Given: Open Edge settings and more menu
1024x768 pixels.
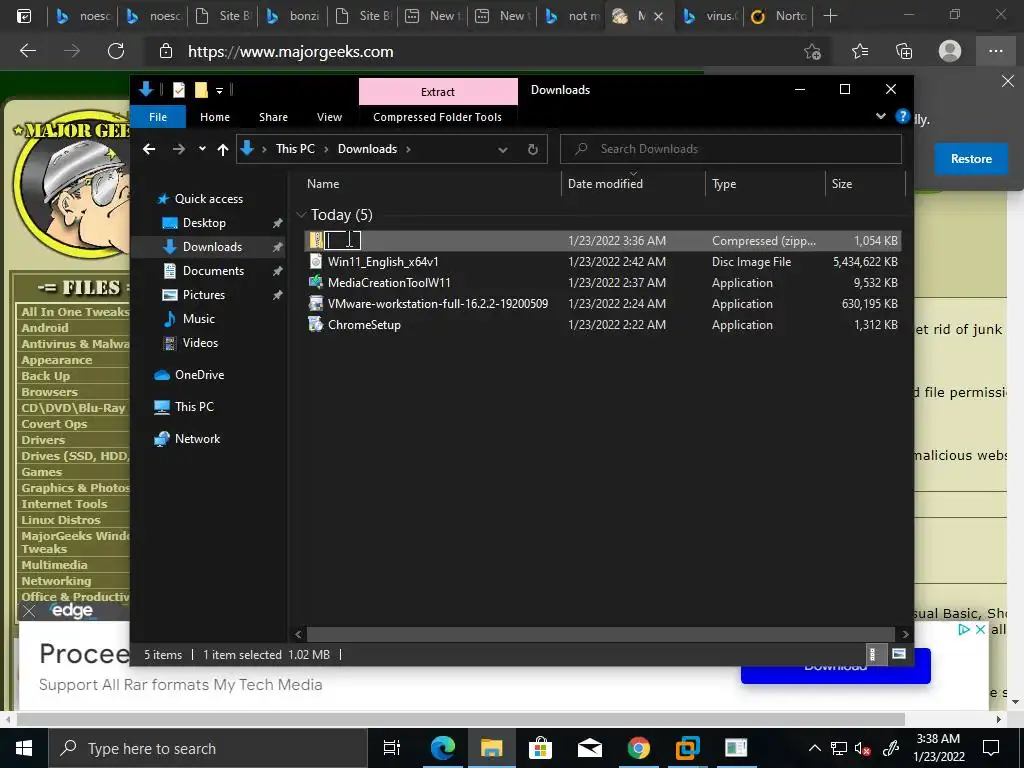Looking at the screenshot, I should click(995, 51).
